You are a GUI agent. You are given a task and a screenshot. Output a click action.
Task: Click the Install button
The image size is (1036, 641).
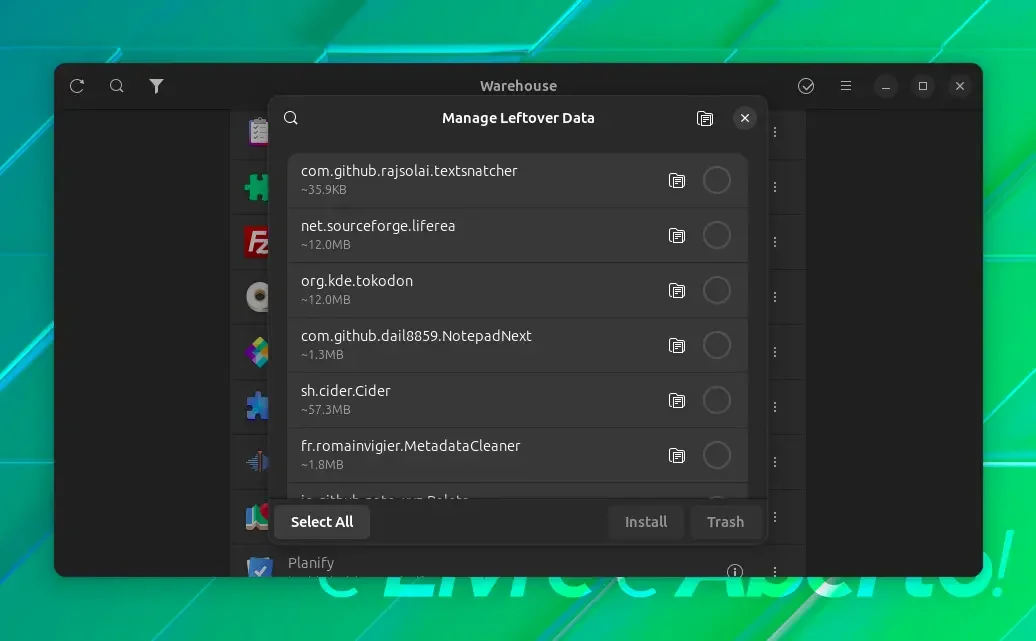[x=646, y=521]
